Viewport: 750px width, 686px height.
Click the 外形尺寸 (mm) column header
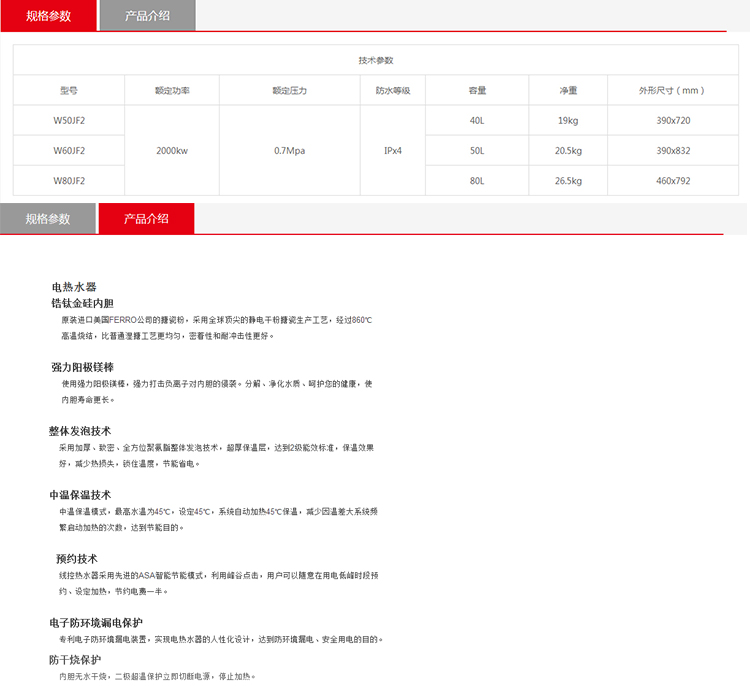click(673, 90)
